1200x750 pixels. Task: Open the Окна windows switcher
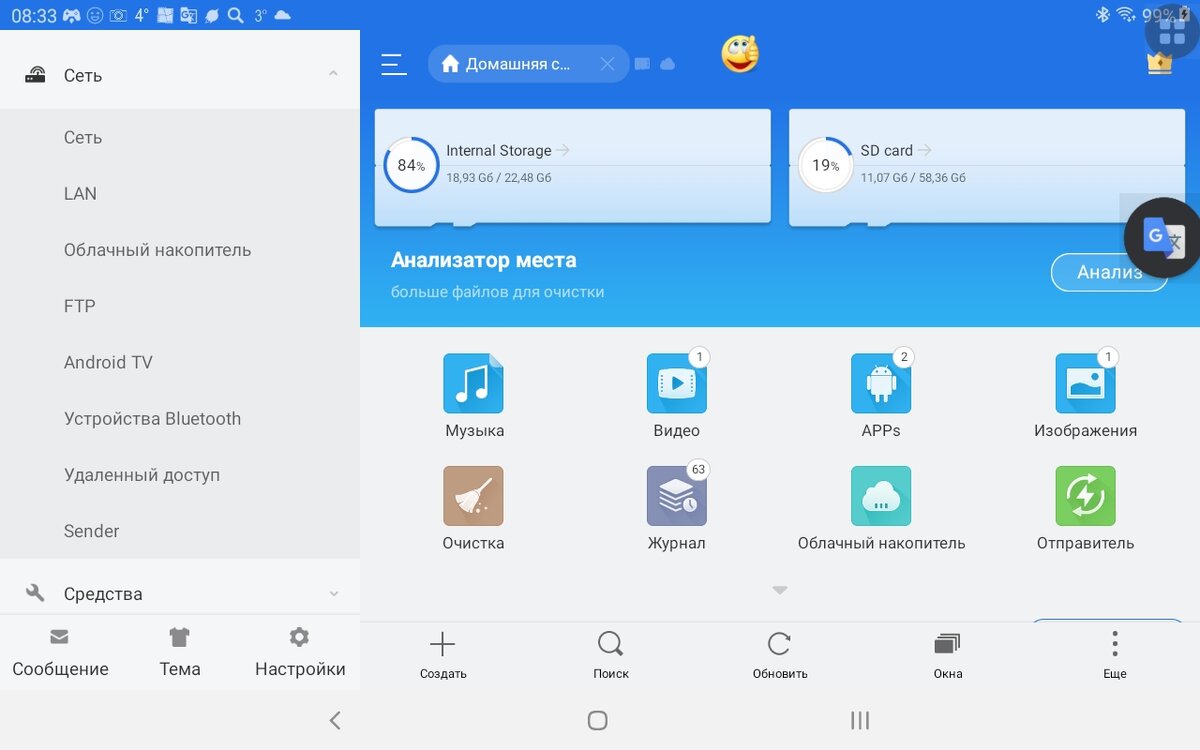pos(947,655)
